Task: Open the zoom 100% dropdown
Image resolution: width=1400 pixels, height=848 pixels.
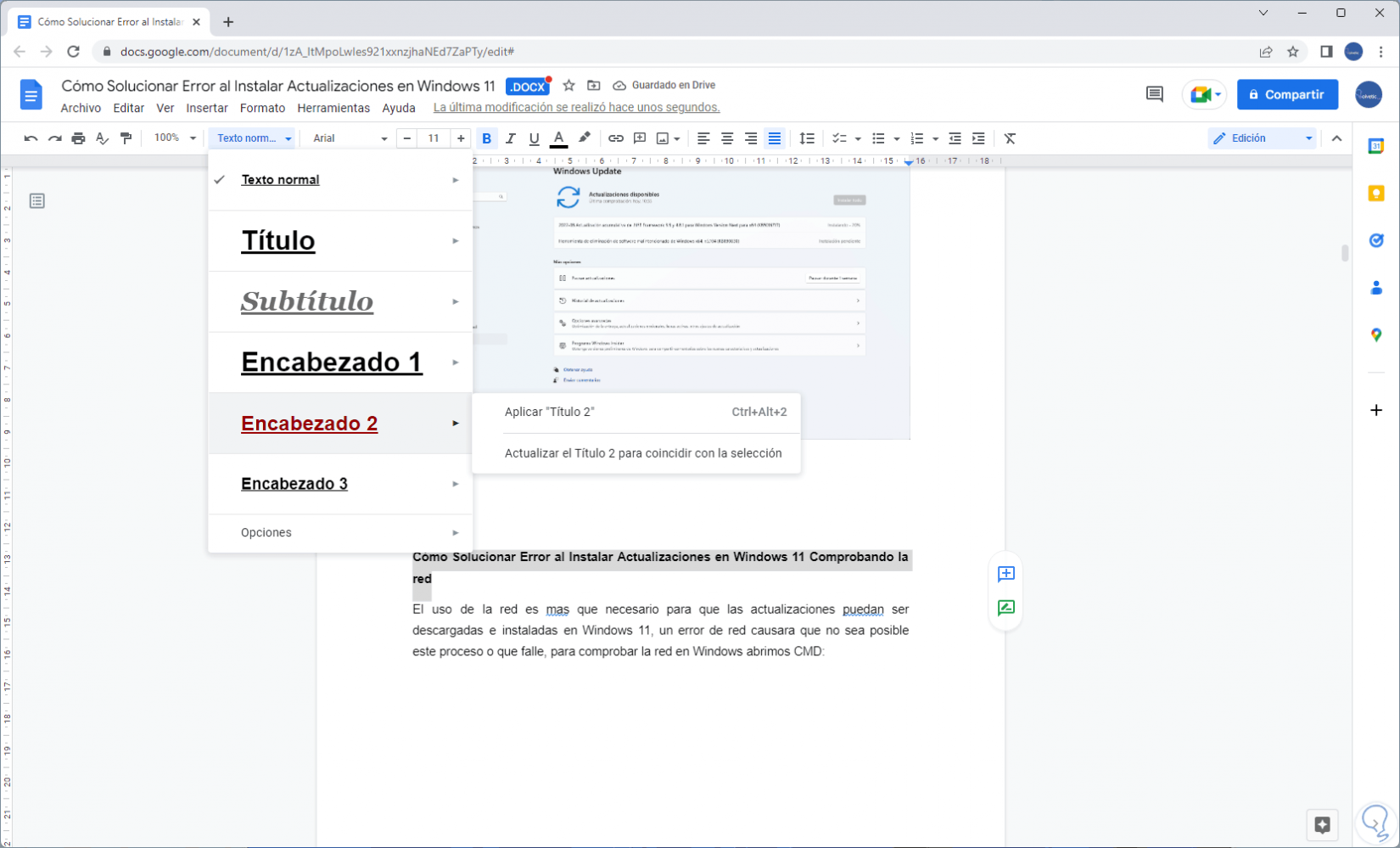Action: (x=174, y=138)
